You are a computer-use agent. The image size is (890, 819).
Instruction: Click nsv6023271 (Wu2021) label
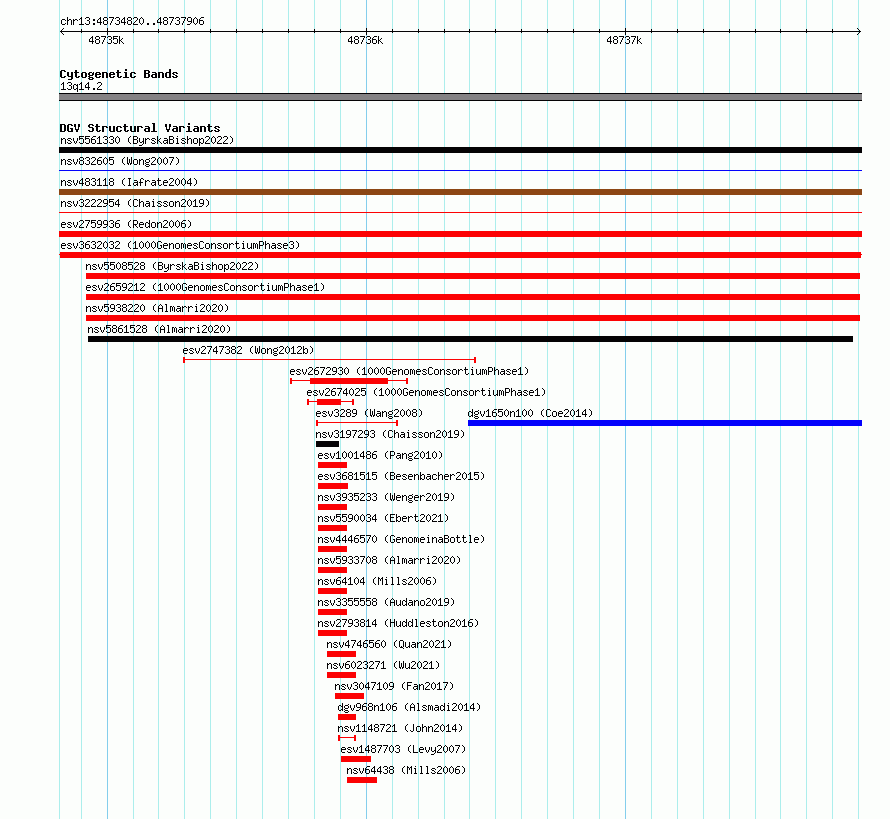coord(383,665)
